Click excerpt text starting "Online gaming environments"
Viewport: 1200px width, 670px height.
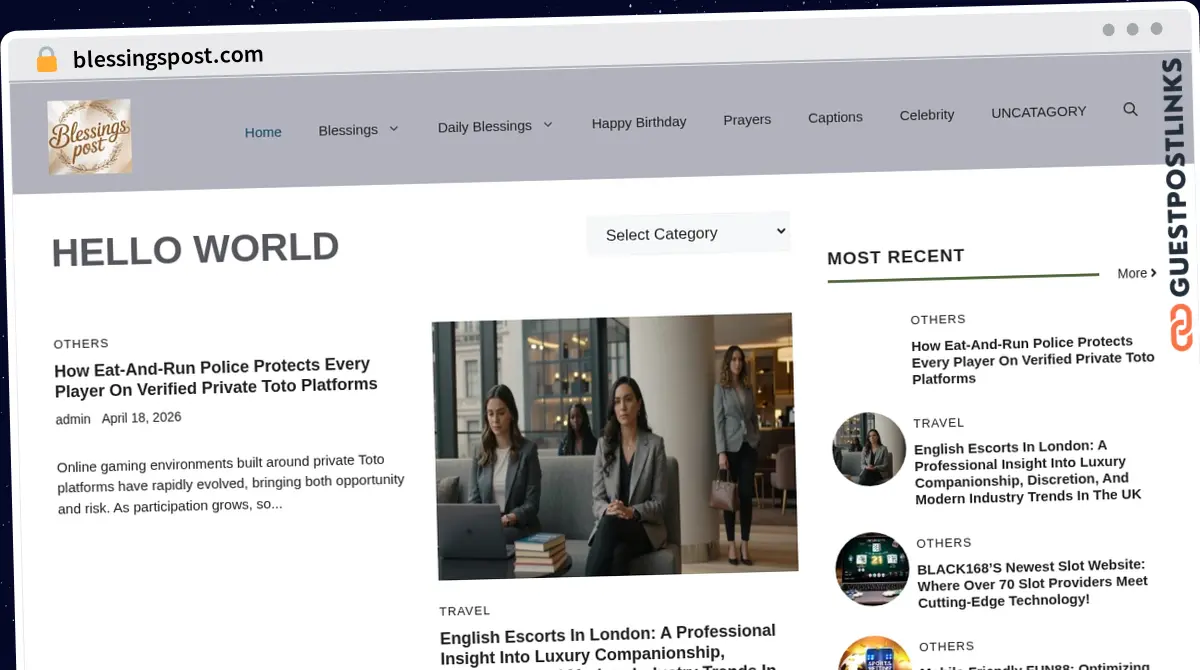pyautogui.click(x=230, y=485)
